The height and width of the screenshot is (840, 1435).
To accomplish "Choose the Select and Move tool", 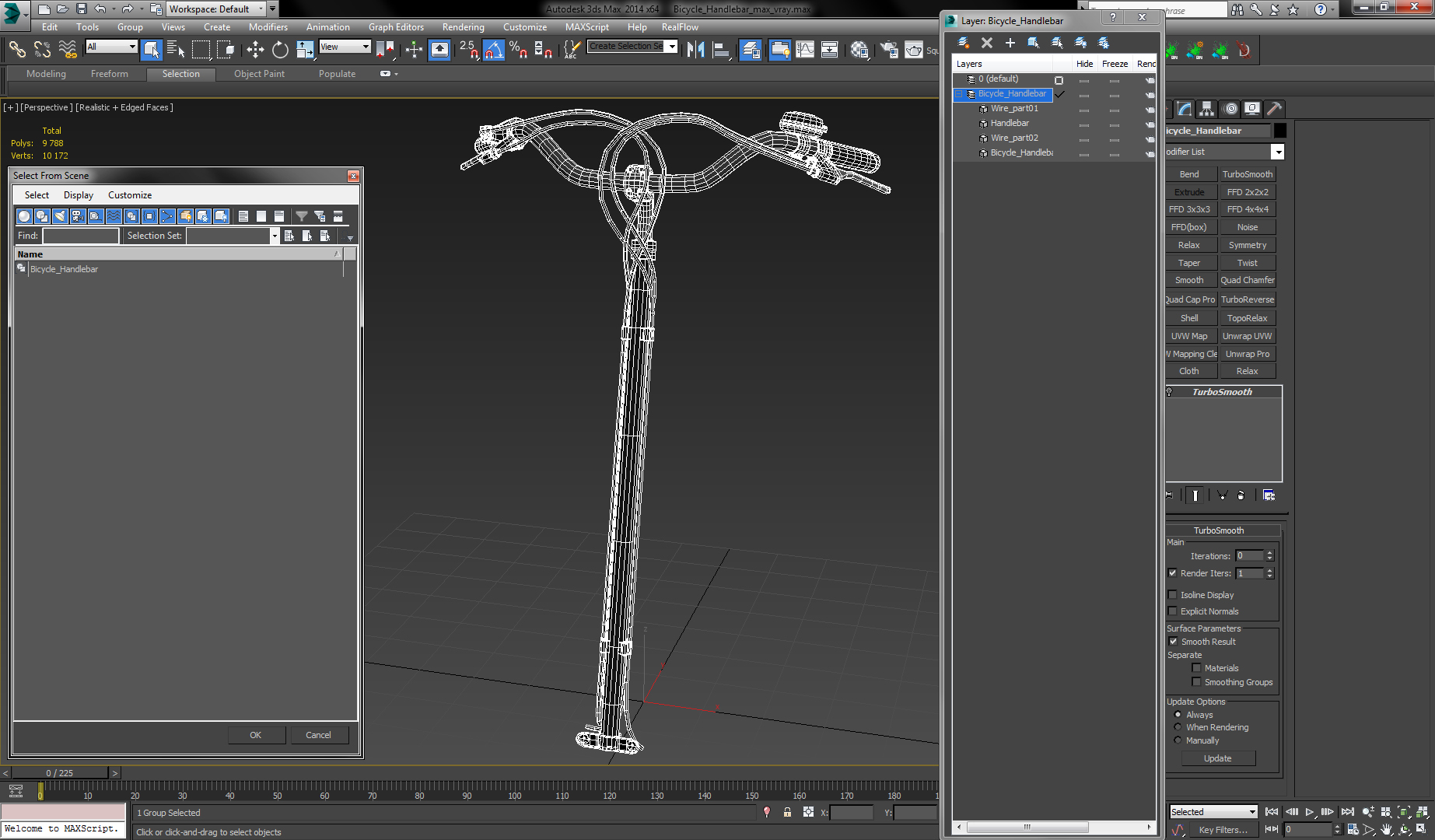I will 255,50.
